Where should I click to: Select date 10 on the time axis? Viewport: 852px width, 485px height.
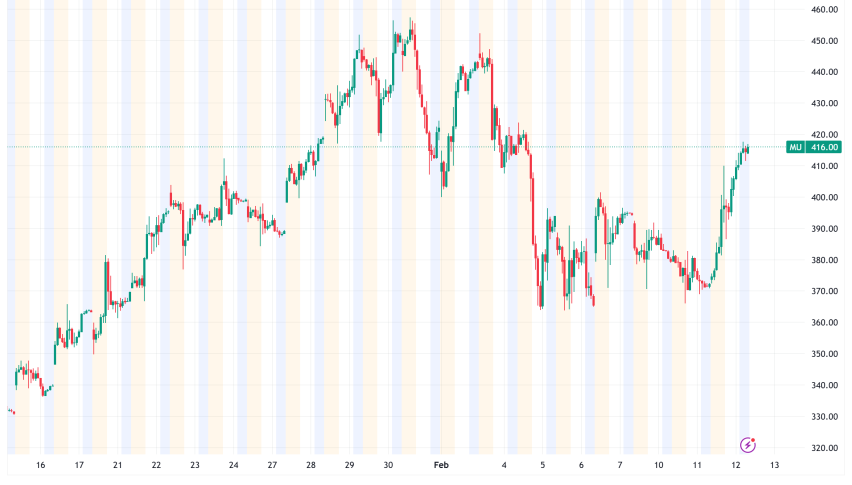(x=659, y=466)
